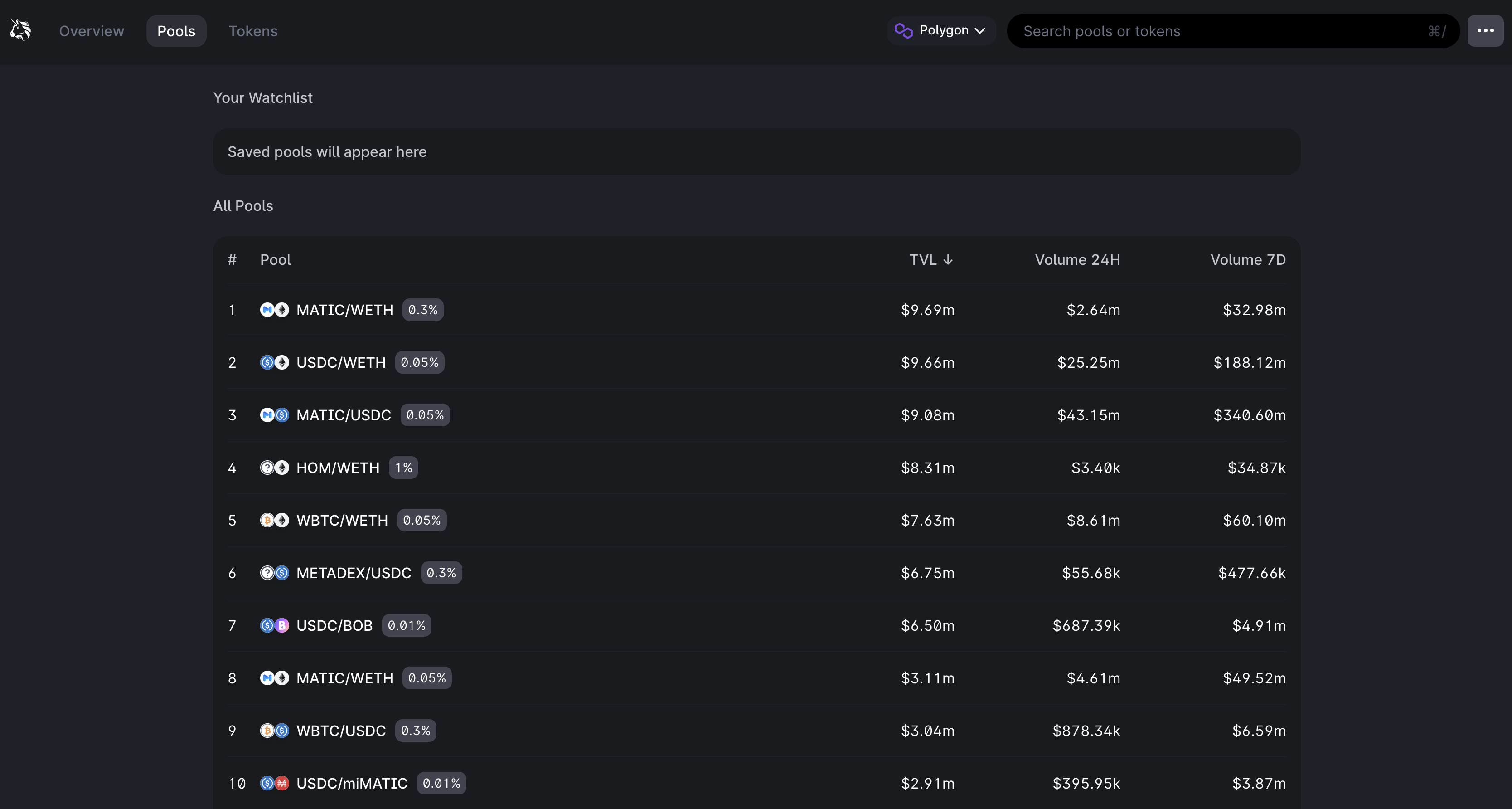Click the Polygon network logo icon
This screenshot has width=1512, height=809.
903,30
